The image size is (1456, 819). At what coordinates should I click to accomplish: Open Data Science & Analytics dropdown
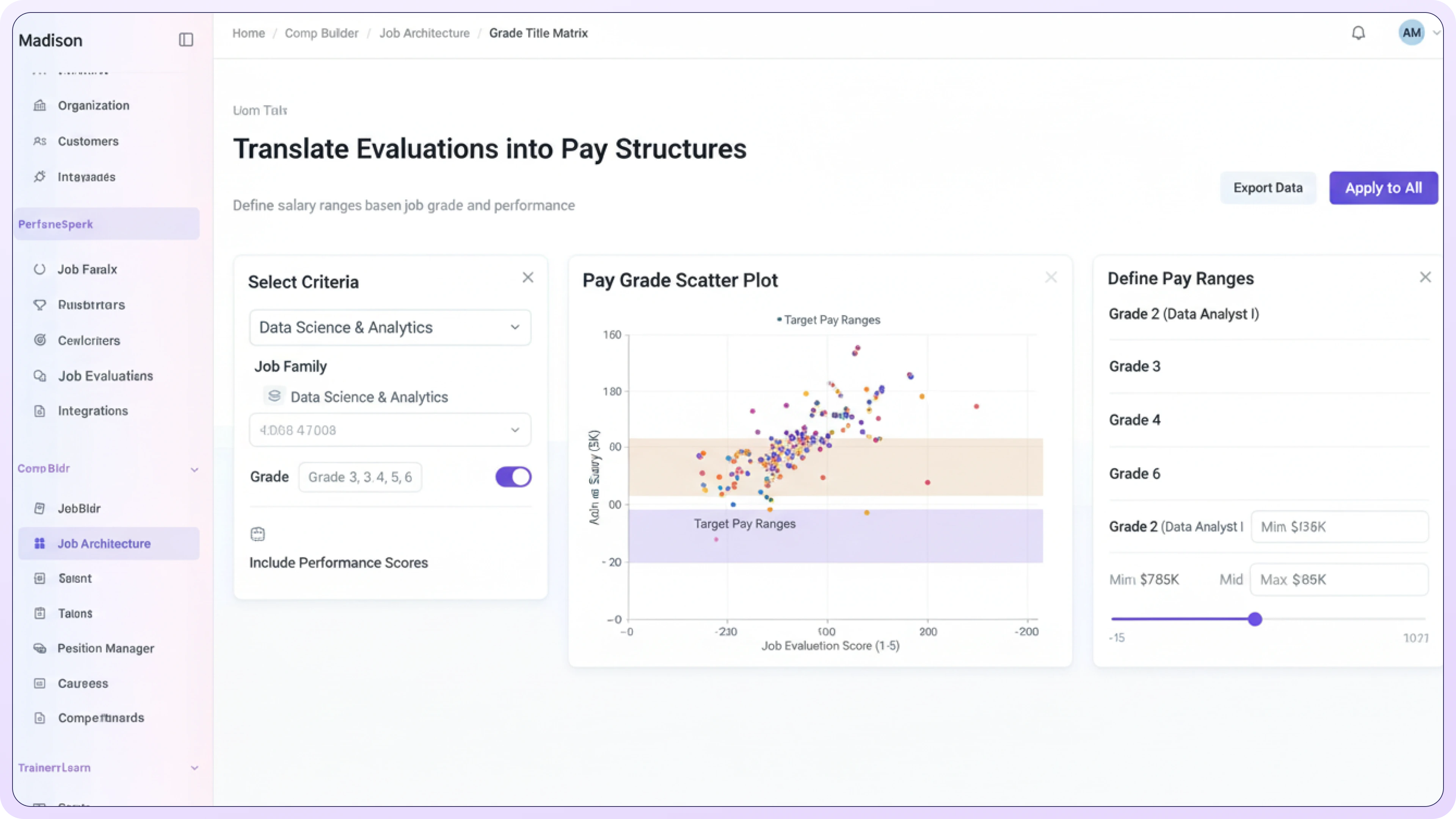[x=390, y=327]
